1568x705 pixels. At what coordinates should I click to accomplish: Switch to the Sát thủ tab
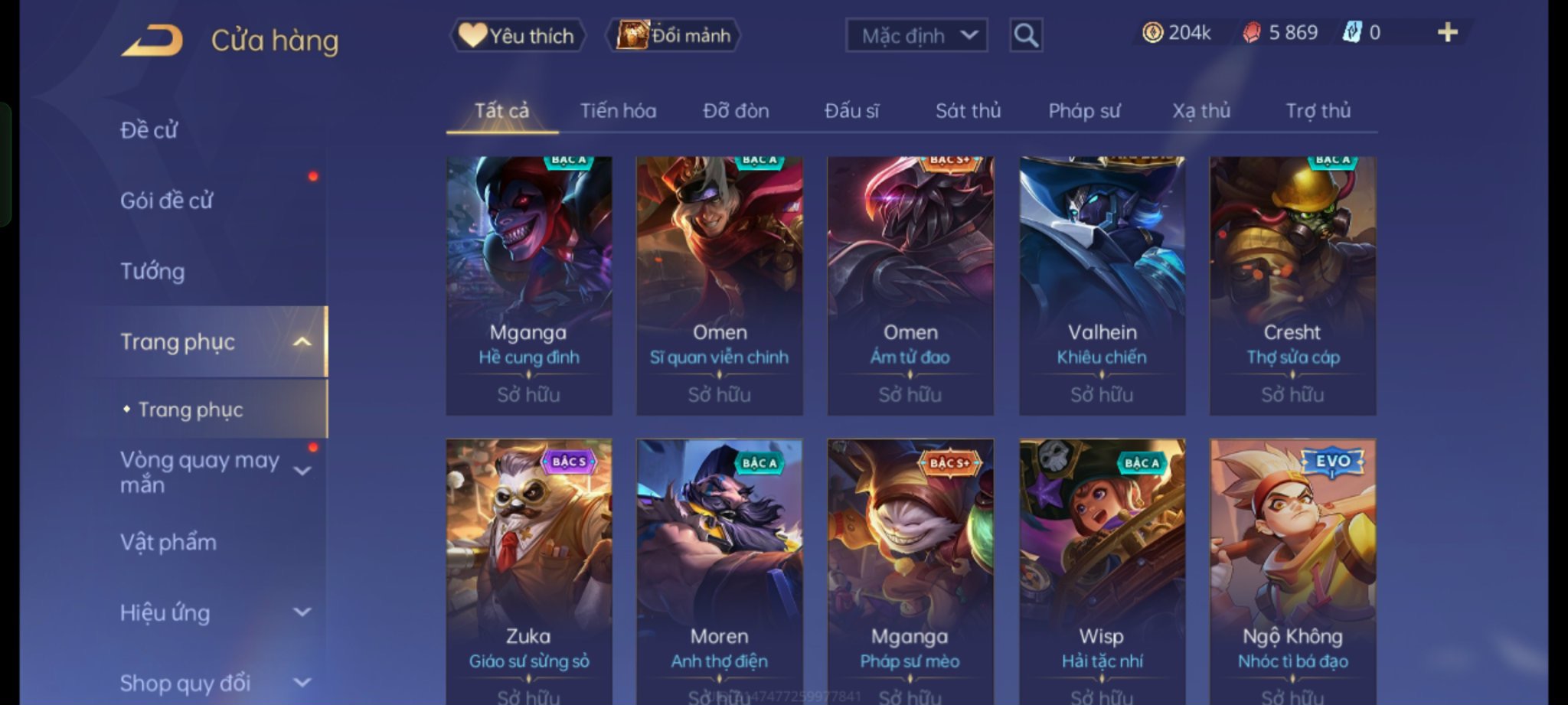click(968, 111)
